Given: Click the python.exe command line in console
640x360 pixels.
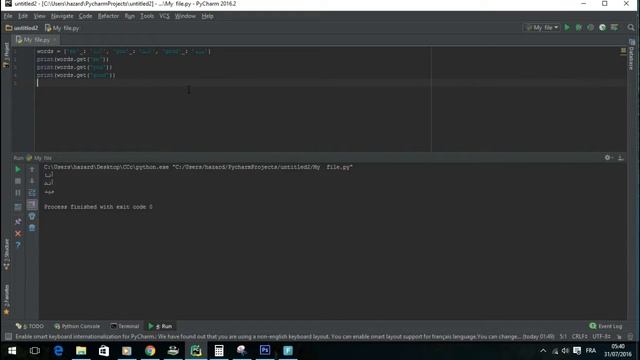Looking at the screenshot, I should pyautogui.click(x=198, y=167).
